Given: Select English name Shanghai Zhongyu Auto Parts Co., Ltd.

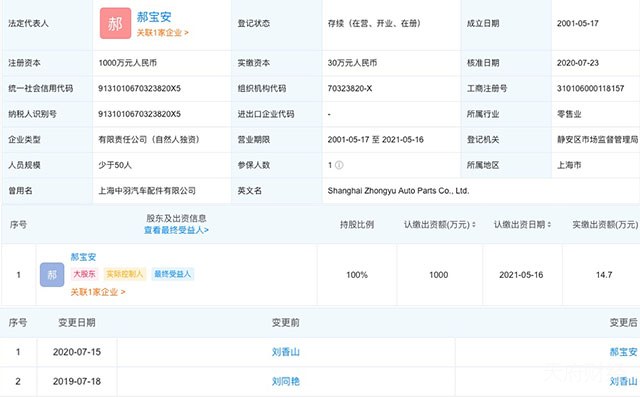Looking at the screenshot, I should (x=398, y=191).
